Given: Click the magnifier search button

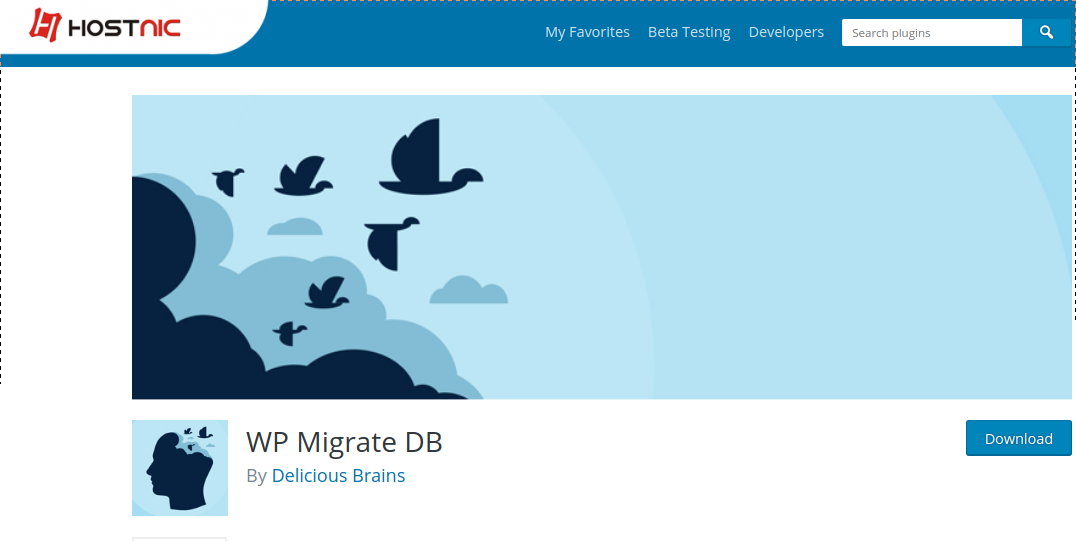Looking at the screenshot, I should click(x=1046, y=32).
